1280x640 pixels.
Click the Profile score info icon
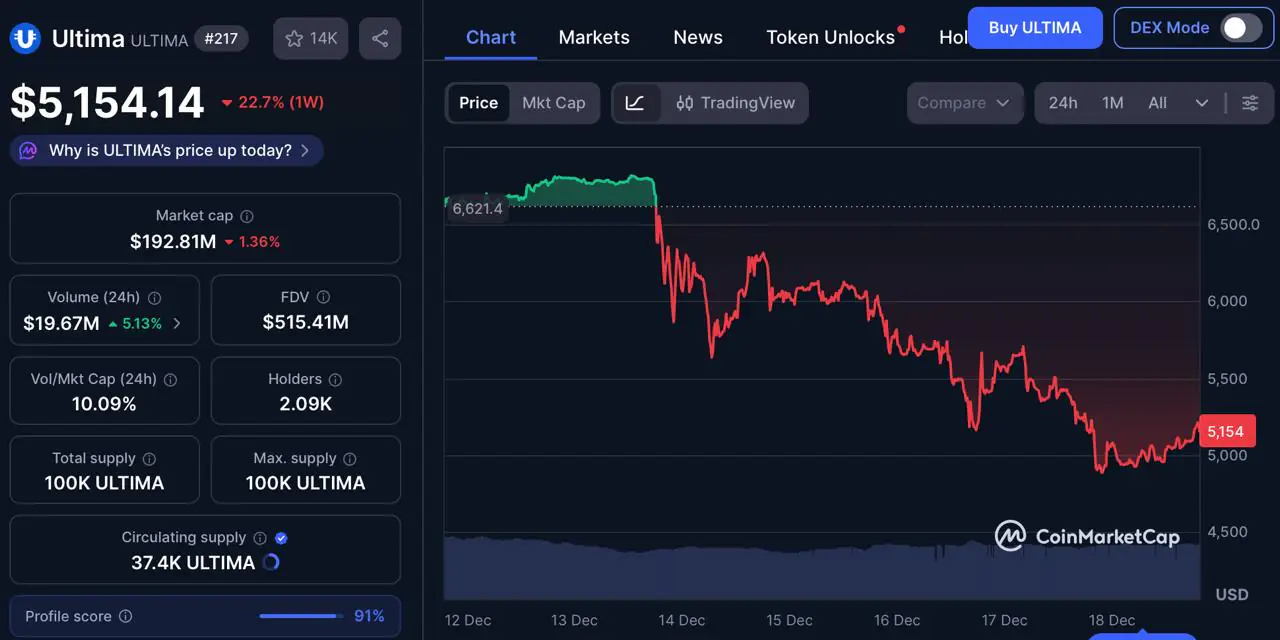point(125,617)
